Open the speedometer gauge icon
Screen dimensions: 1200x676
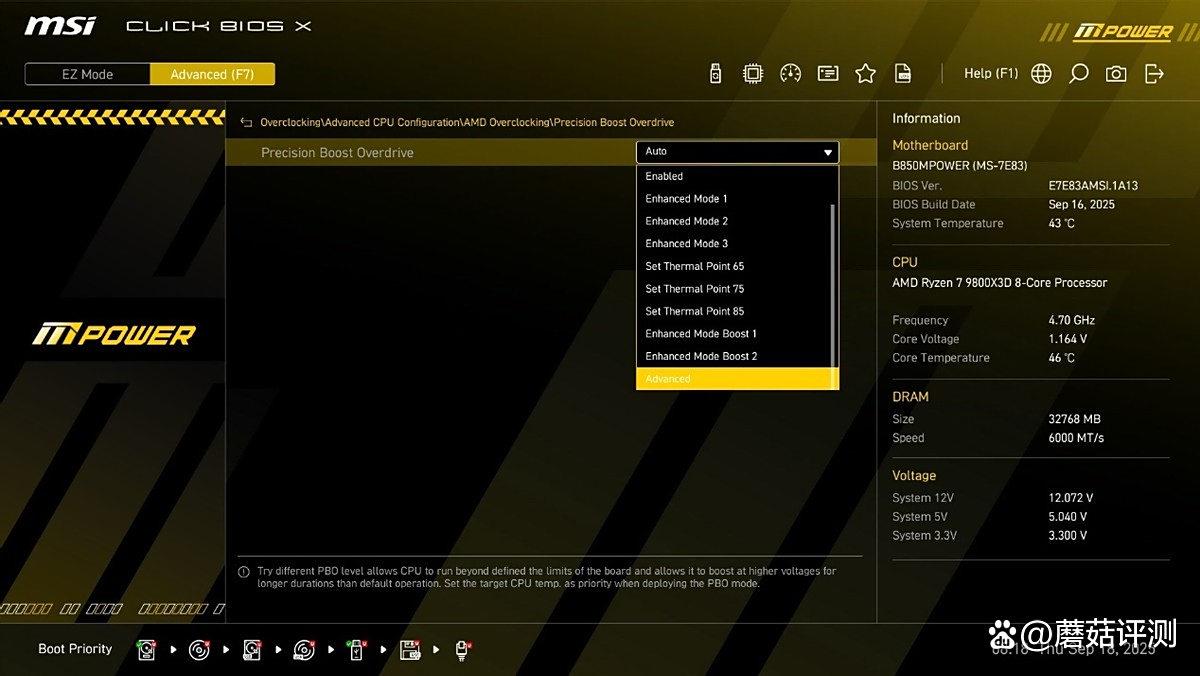790,74
